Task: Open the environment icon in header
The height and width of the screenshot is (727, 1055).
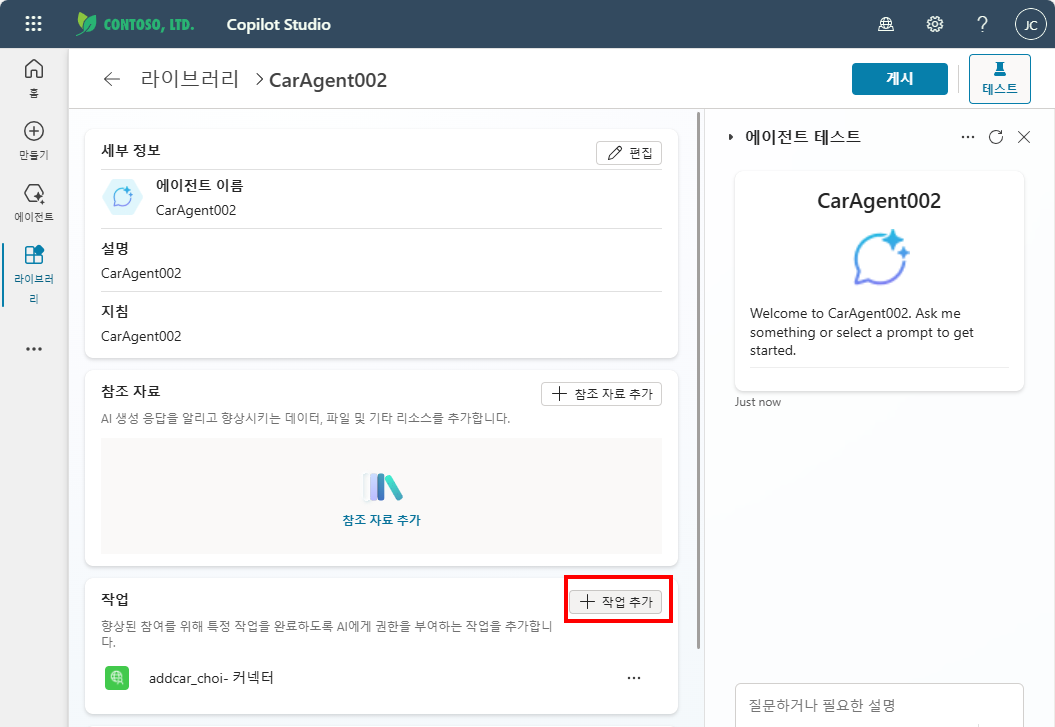Action: [x=886, y=25]
